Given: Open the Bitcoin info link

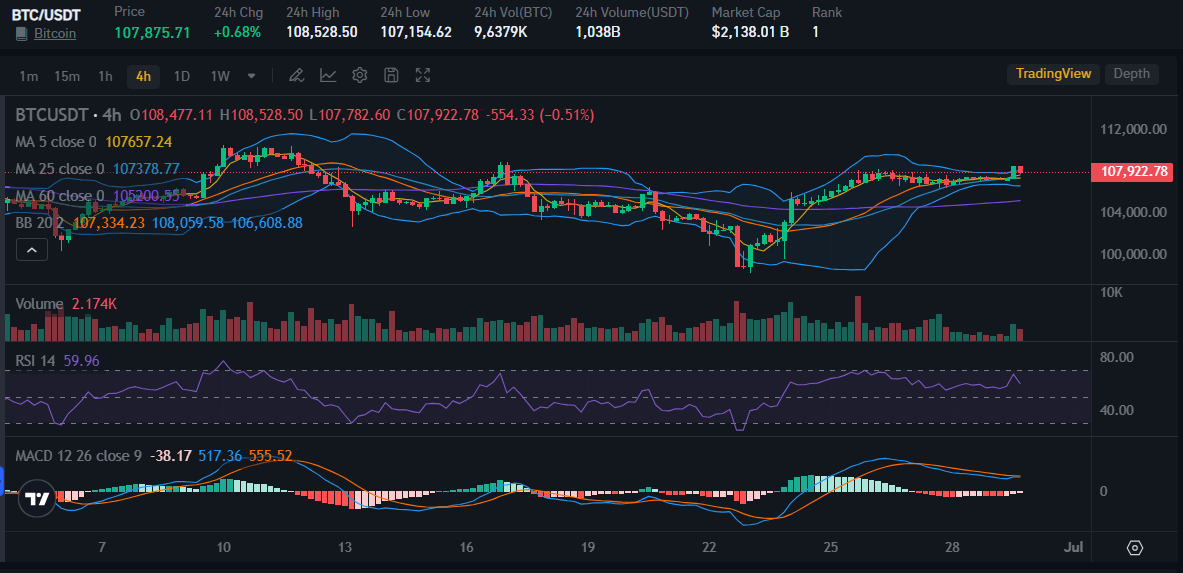Looking at the screenshot, I should point(55,34).
